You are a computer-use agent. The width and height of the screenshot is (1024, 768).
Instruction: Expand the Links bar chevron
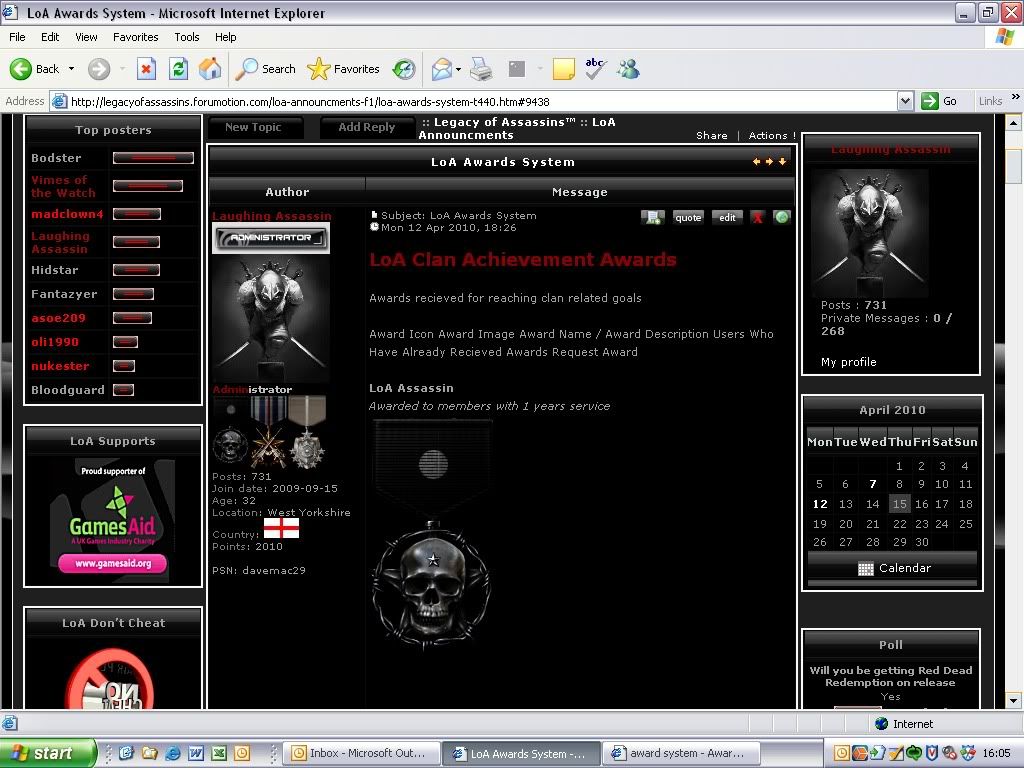[1015, 97]
